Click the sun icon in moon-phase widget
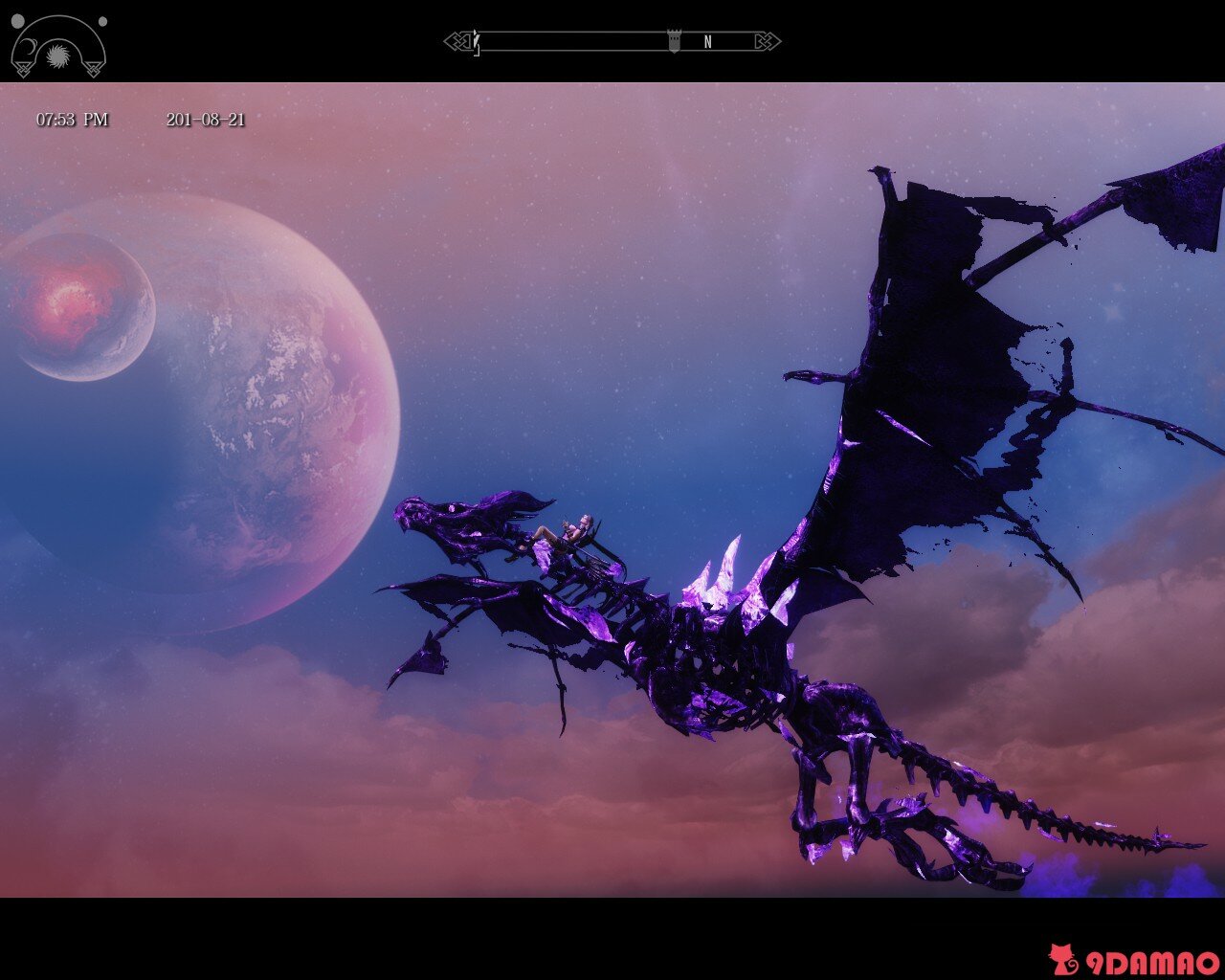Screen dimensions: 1225x980 point(58,55)
